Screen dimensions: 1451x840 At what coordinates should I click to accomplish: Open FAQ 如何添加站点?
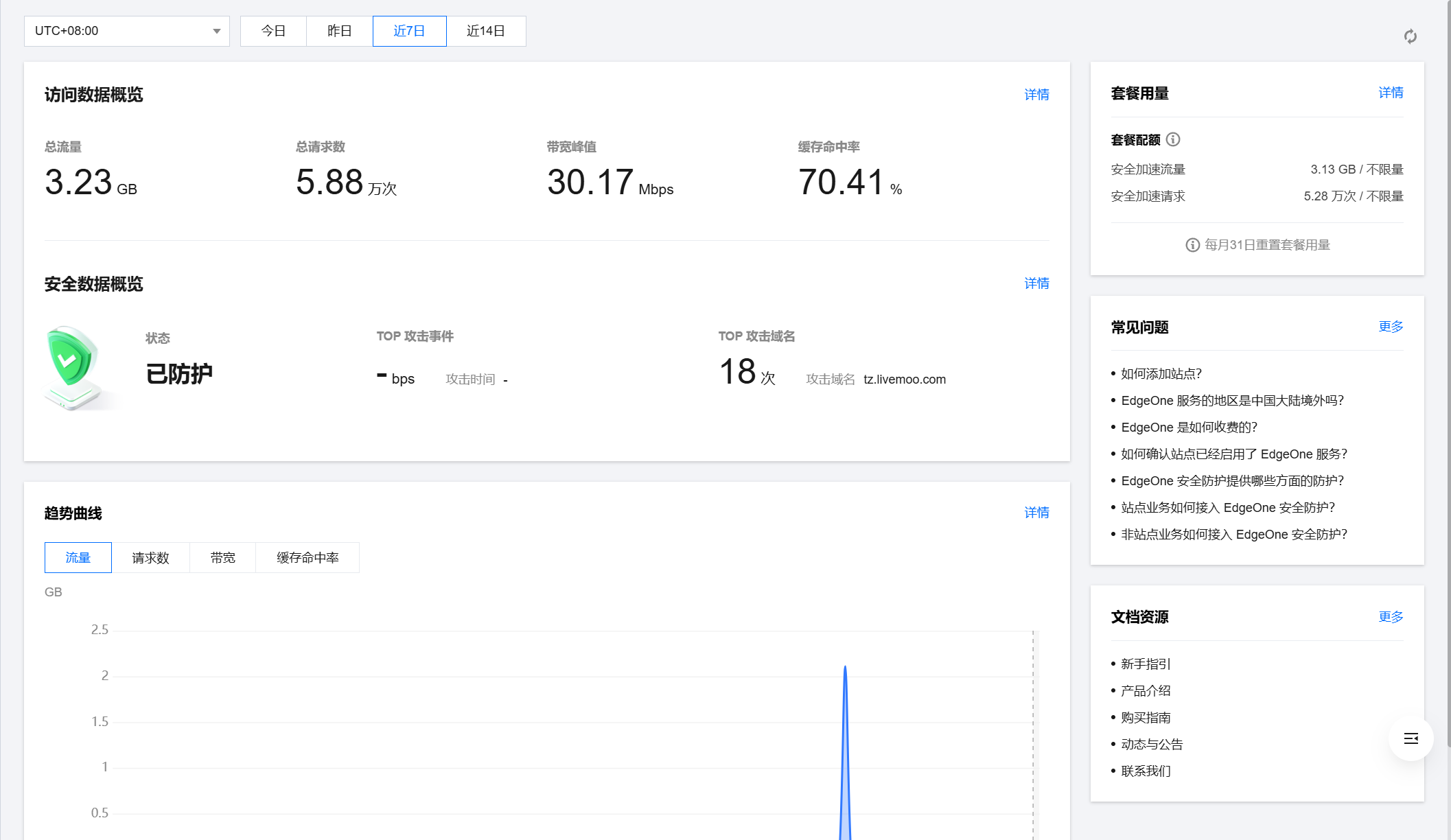coord(1161,374)
